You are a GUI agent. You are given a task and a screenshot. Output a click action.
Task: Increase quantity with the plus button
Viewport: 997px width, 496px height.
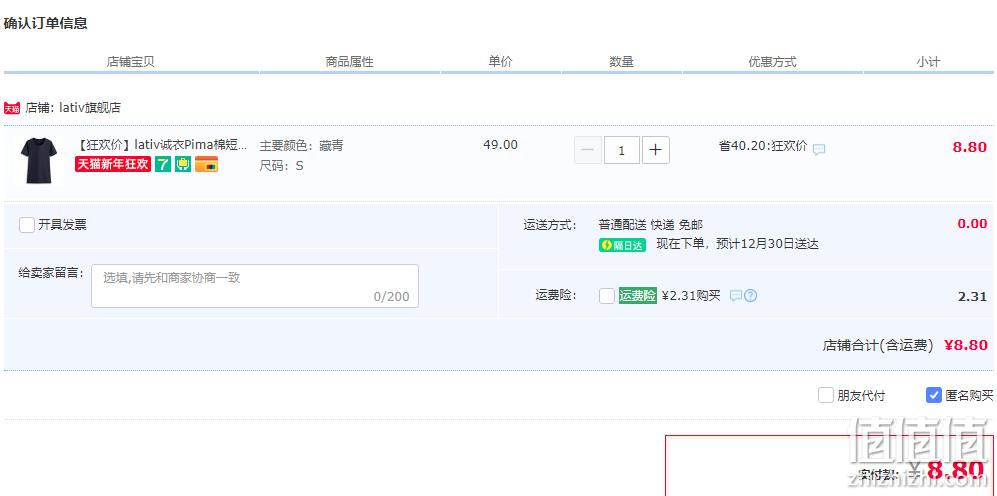(656, 151)
